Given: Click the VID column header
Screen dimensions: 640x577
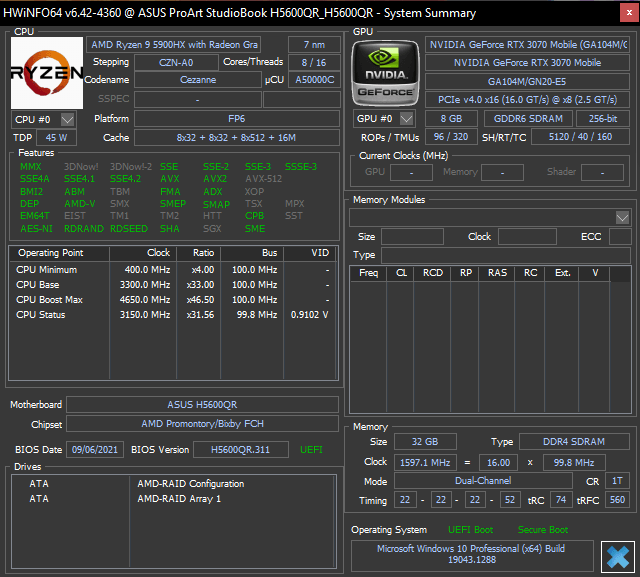Looking at the screenshot, I should click(x=310, y=253).
